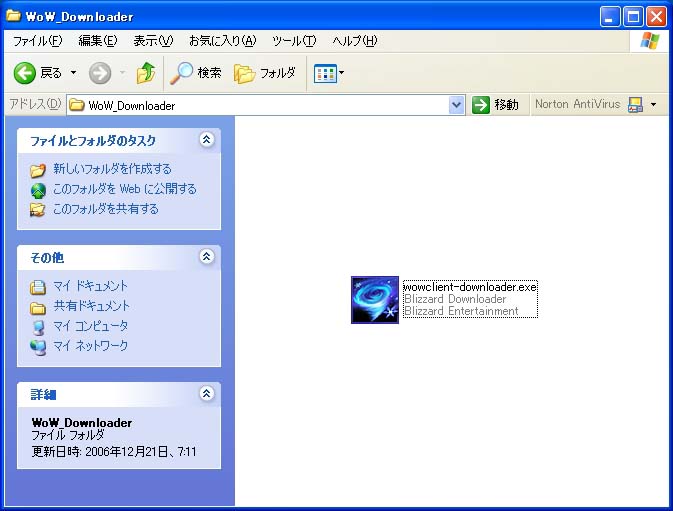Click the folder icon in address bar
The image size is (673, 511).
[x=77, y=105]
